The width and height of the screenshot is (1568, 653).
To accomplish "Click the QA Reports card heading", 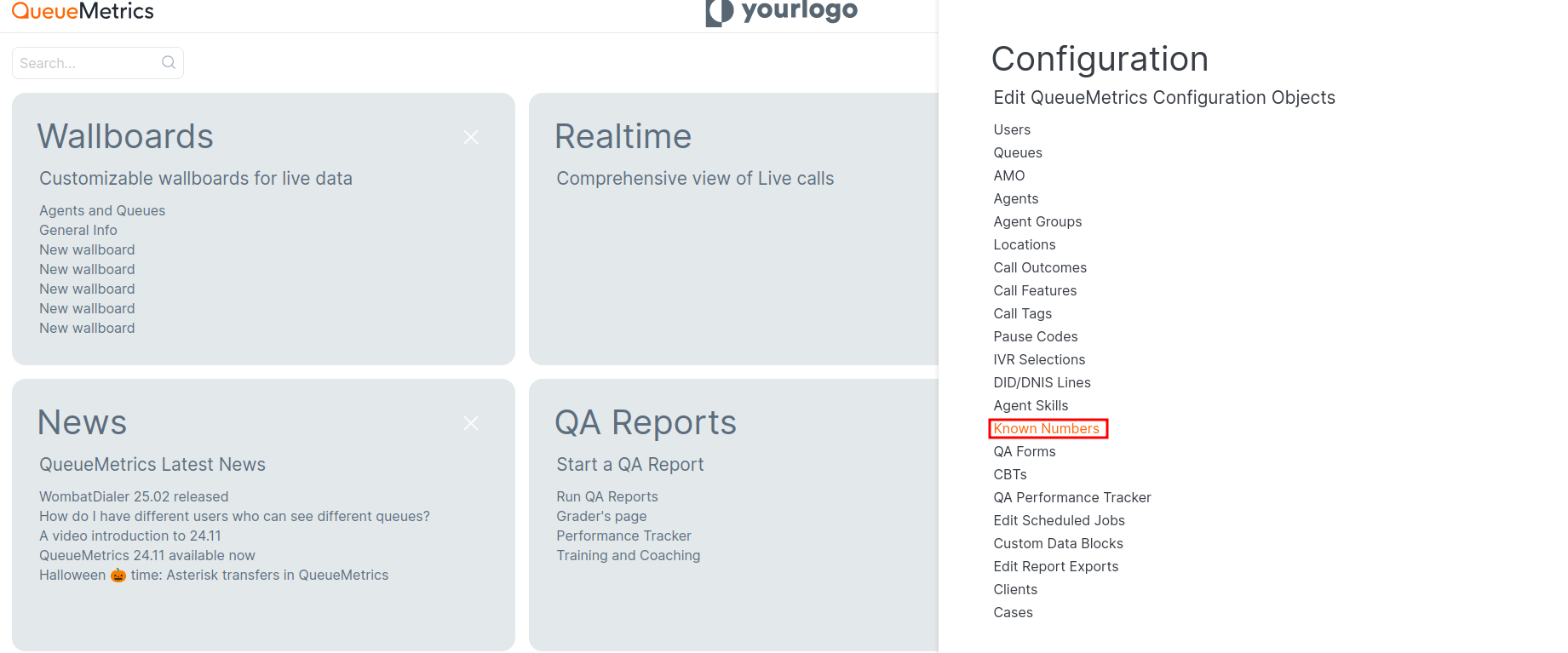I will pyautogui.click(x=646, y=422).
